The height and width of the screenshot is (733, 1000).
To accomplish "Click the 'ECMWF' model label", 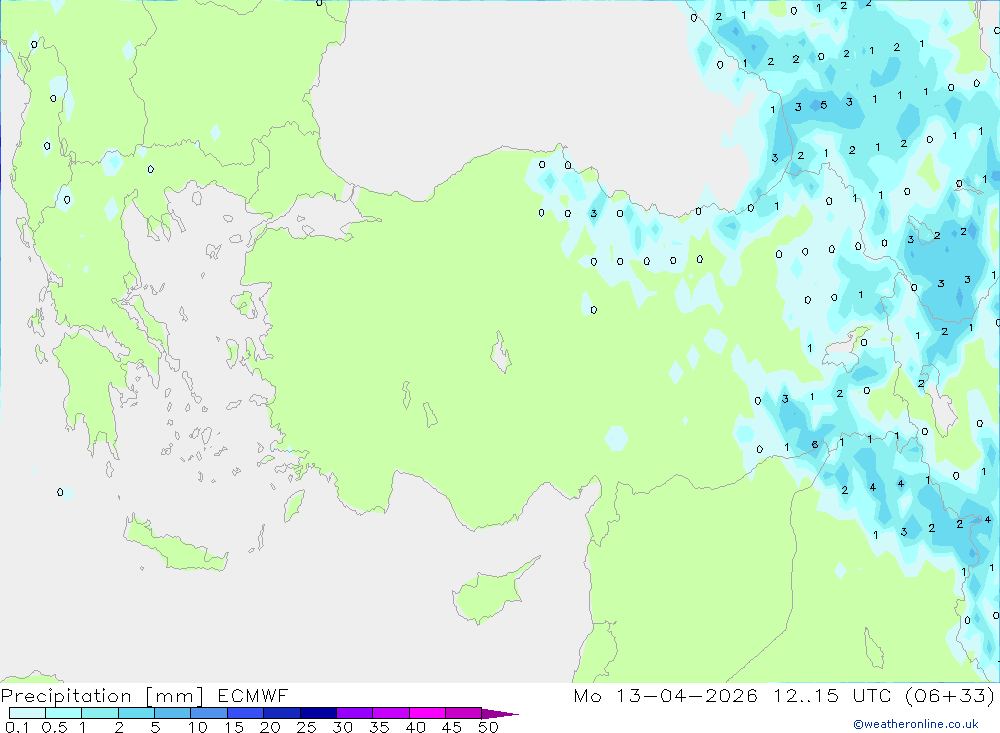I will [x=253, y=695].
